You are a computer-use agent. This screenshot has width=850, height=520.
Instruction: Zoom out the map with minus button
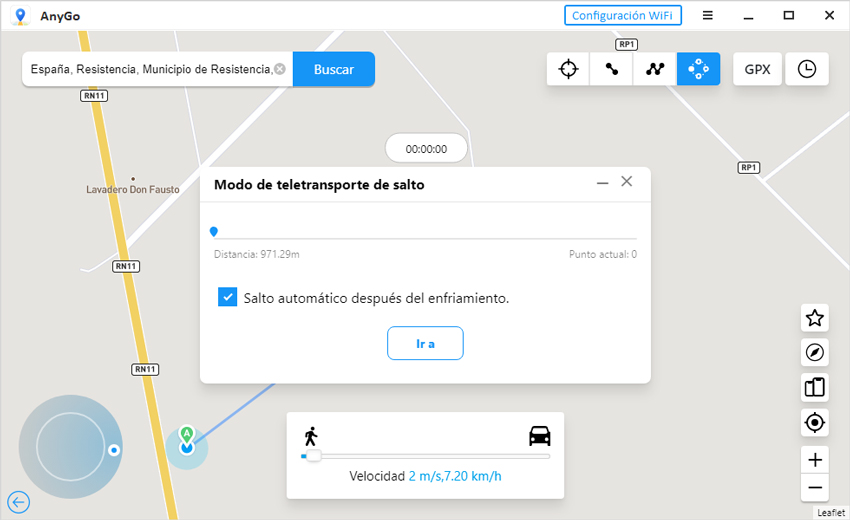815,488
